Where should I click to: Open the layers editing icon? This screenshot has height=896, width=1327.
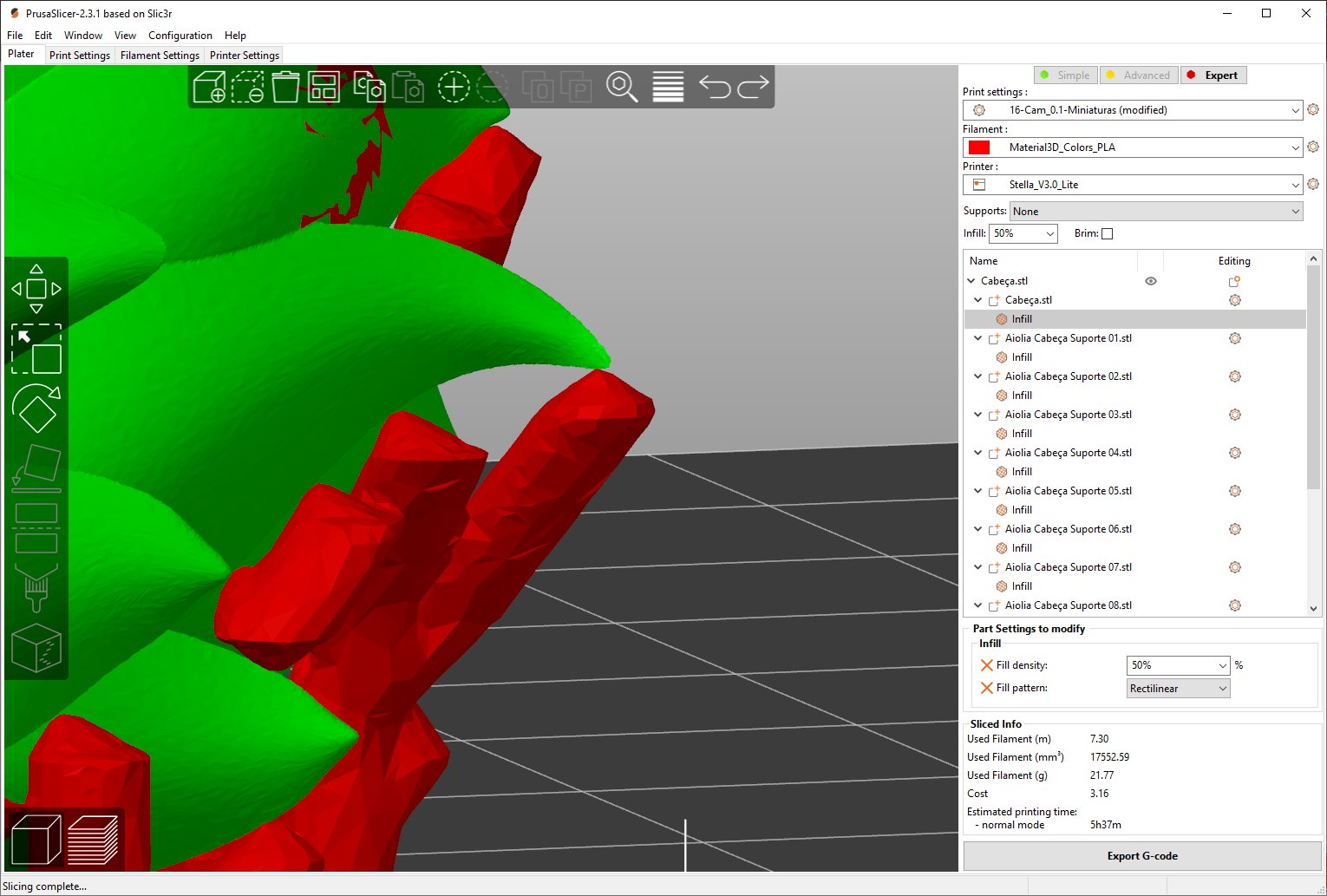coord(668,87)
